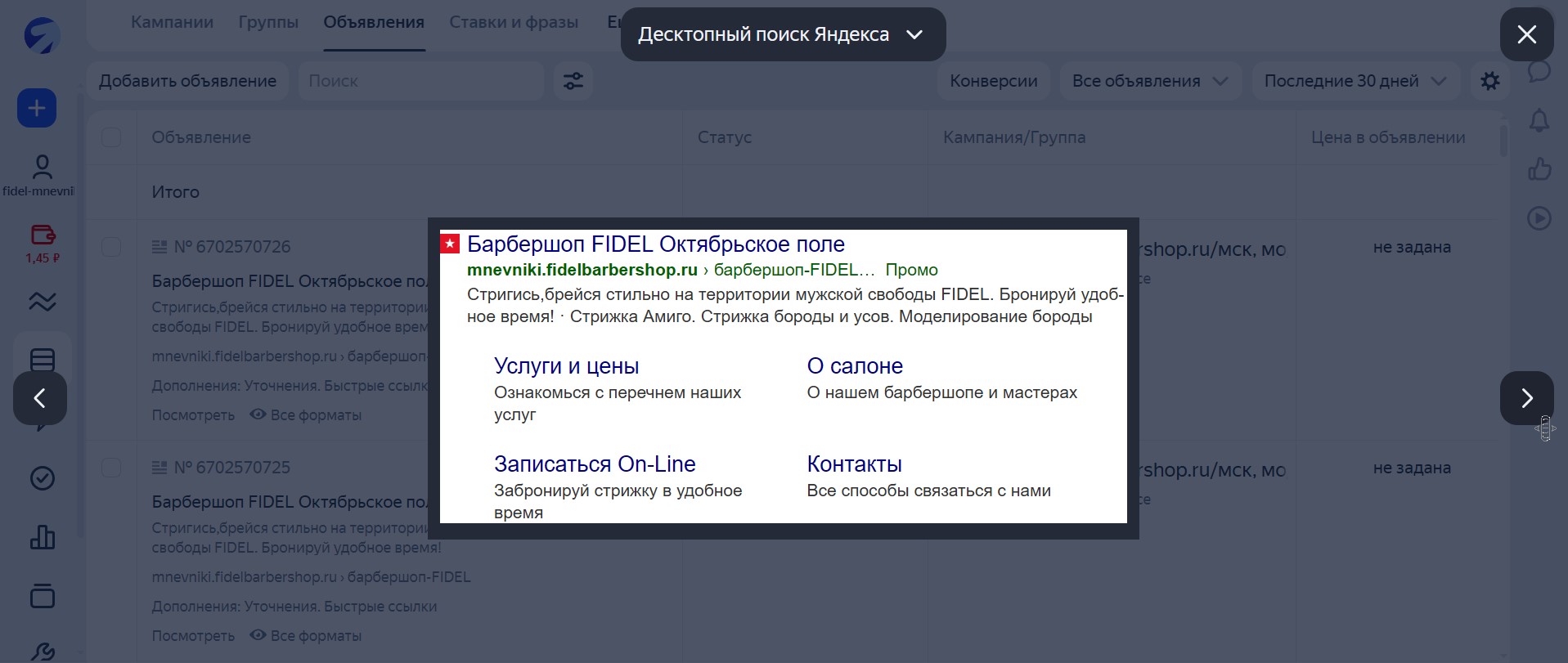Viewport: 1568px width, 663px height.
Task: Open the Все объявления filter dropdown
Action: pos(1150,81)
